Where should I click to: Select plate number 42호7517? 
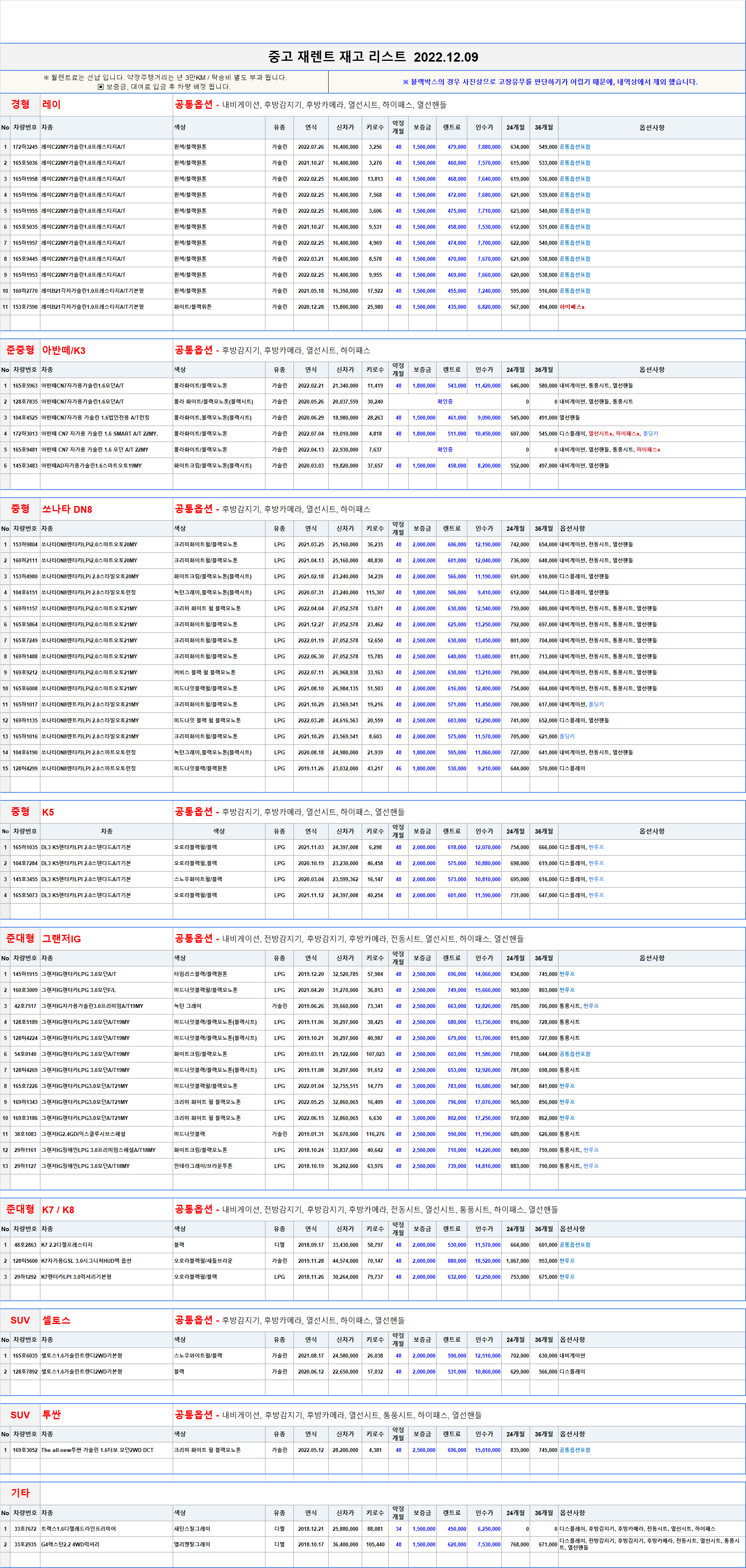pyautogui.click(x=25, y=1006)
